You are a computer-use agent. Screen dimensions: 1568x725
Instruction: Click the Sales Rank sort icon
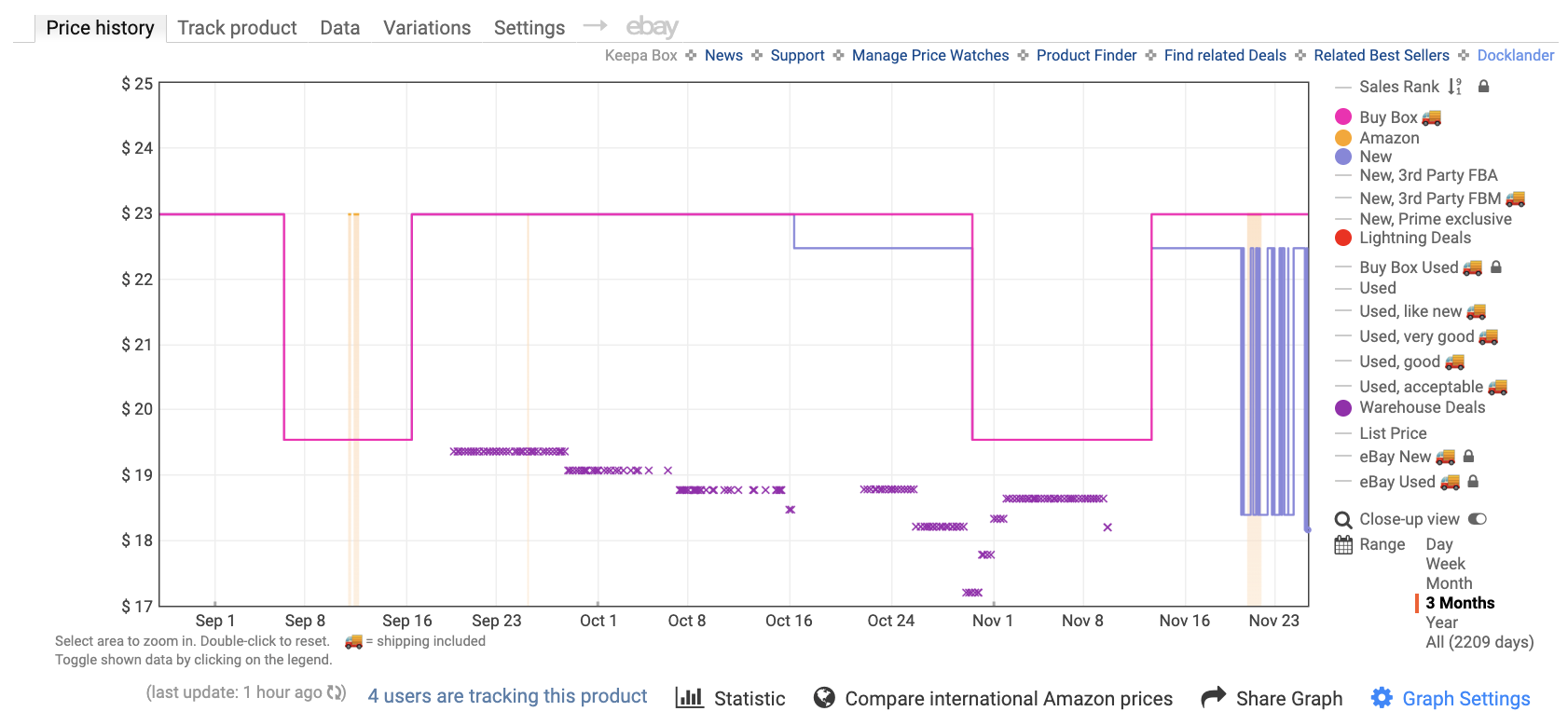pos(1455,87)
